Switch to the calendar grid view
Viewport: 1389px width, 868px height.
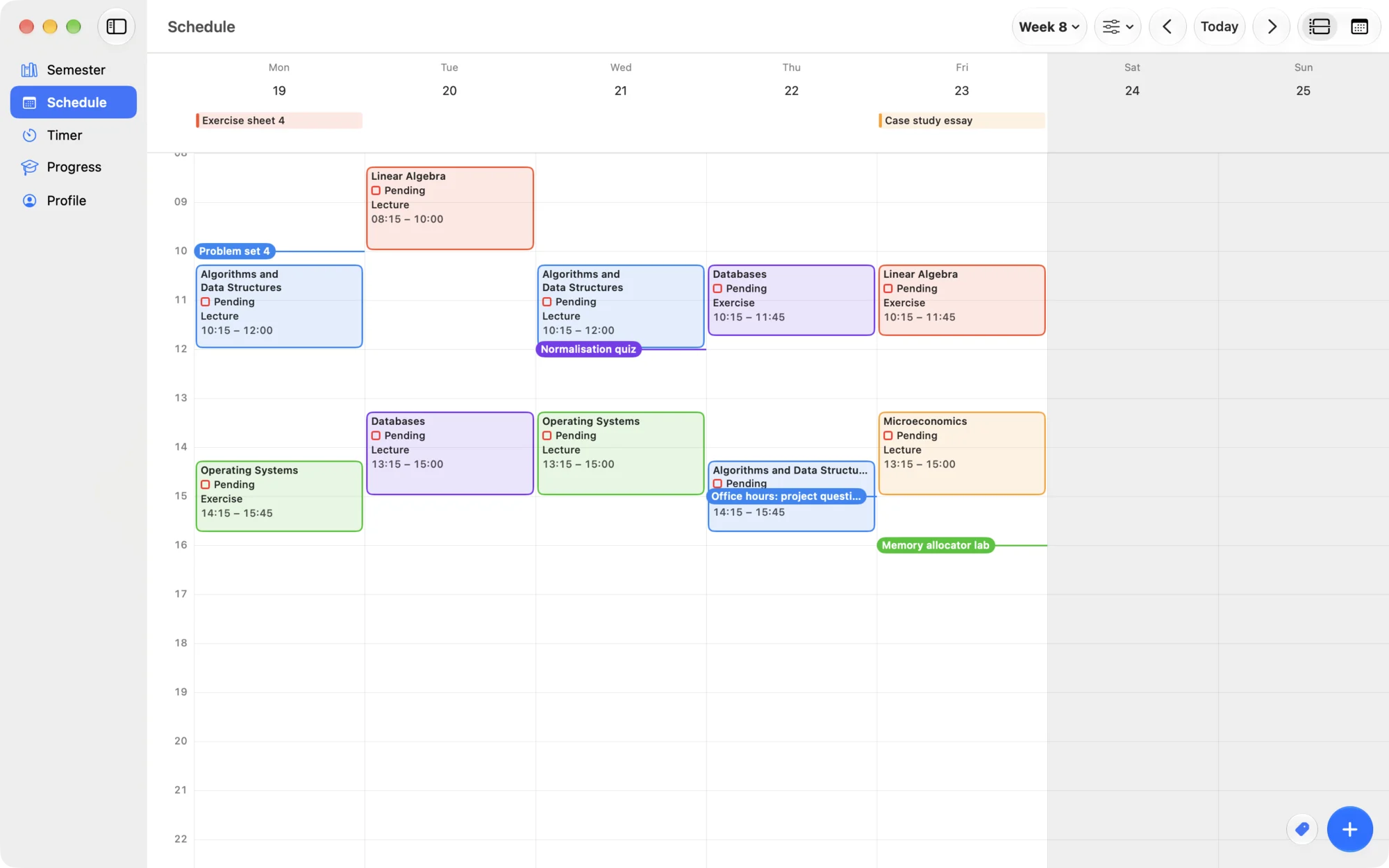[x=1359, y=27]
